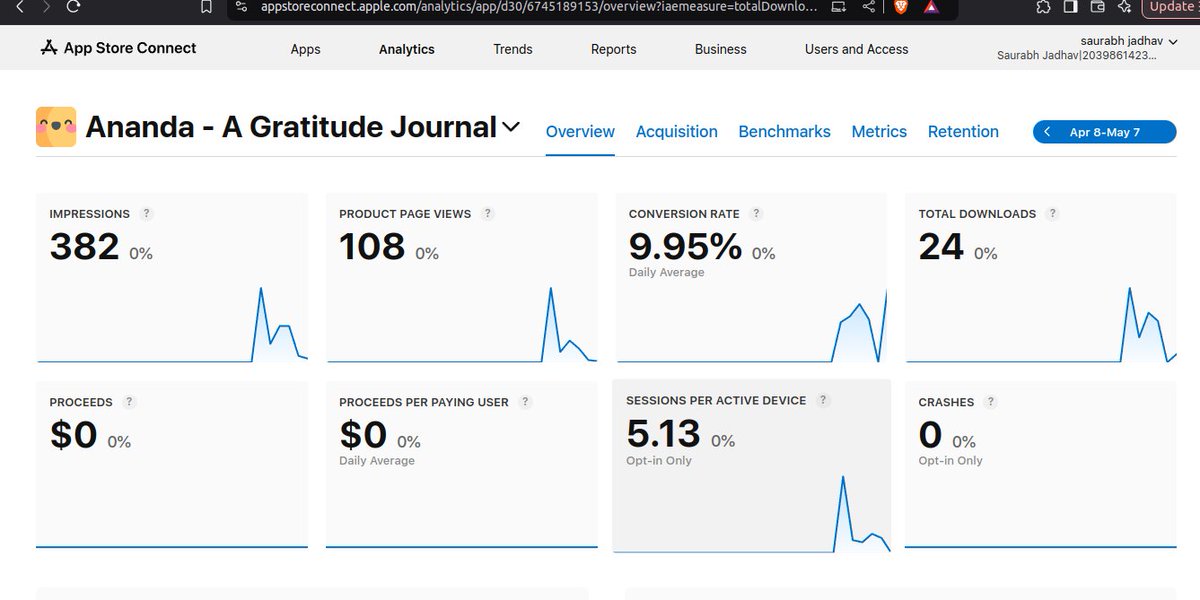Switch to the Retention tab
1200x600 pixels.
tap(963, 132)
